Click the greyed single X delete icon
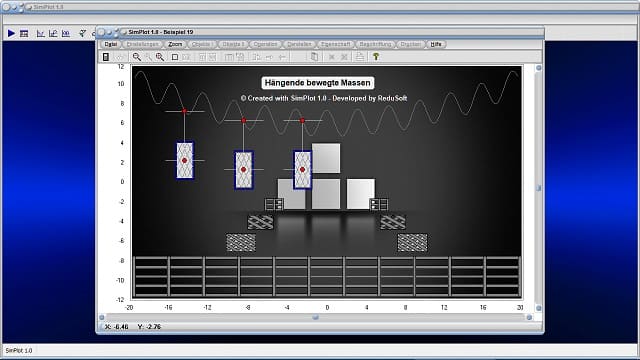 click(x=331, y=57)
